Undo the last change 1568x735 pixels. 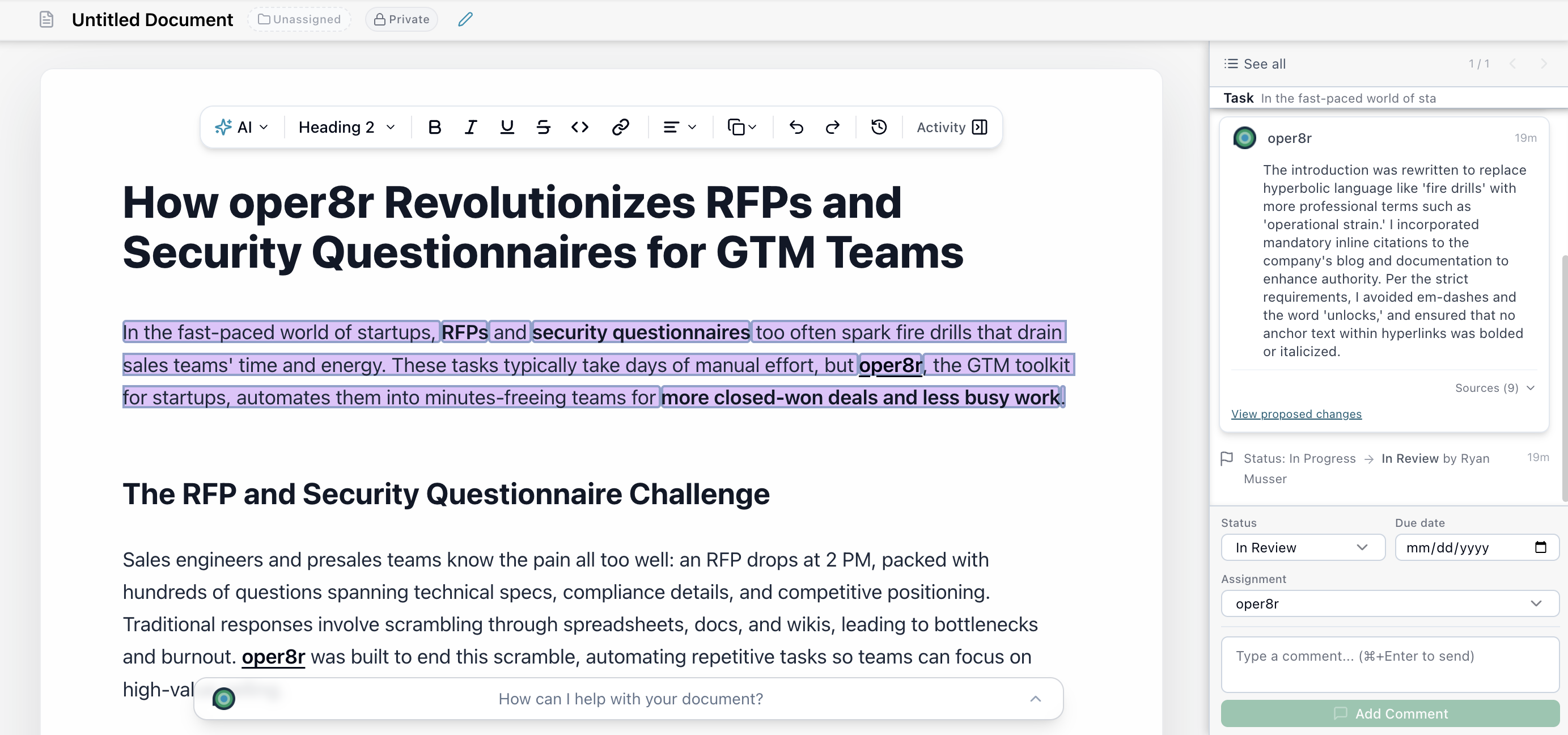tap(796, 126)
